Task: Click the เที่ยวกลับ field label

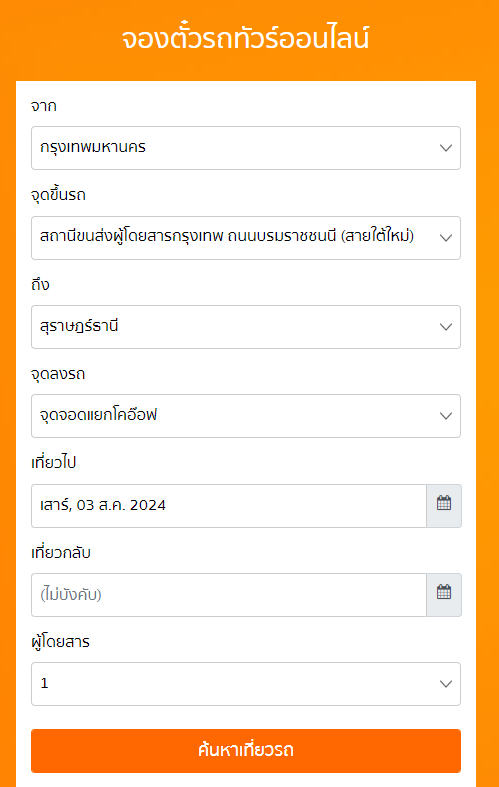Action: coord(61,552)
